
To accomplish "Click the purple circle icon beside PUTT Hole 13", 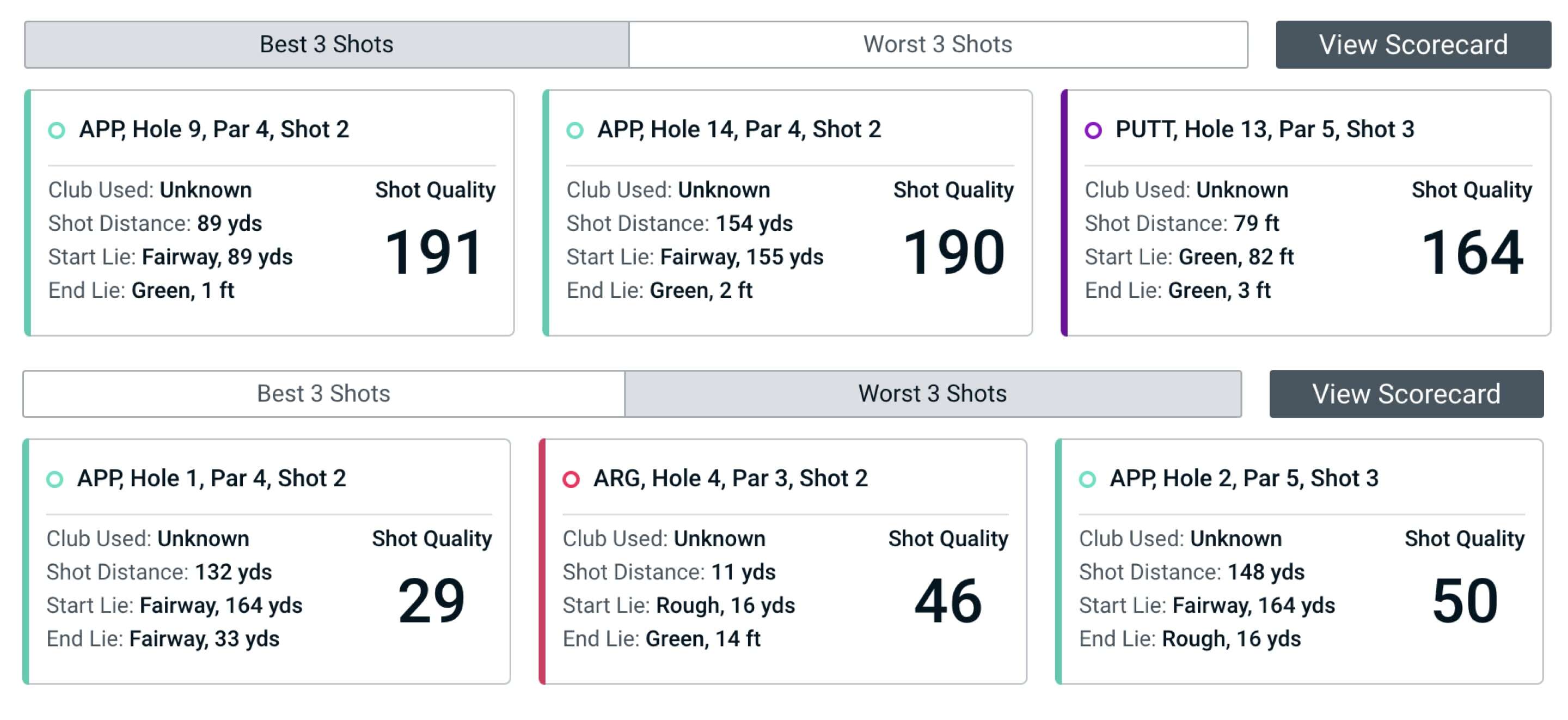I will pos(1093,130).
